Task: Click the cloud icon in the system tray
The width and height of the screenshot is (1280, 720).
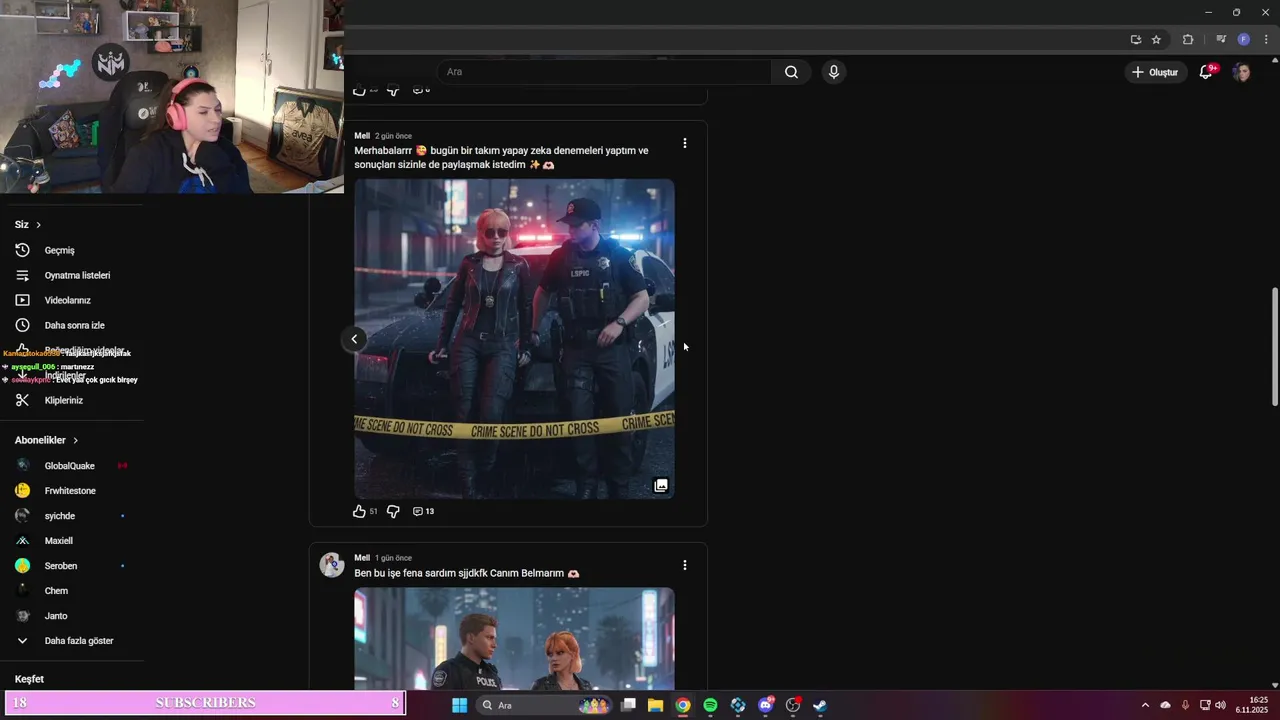Action: [1165, 705]
